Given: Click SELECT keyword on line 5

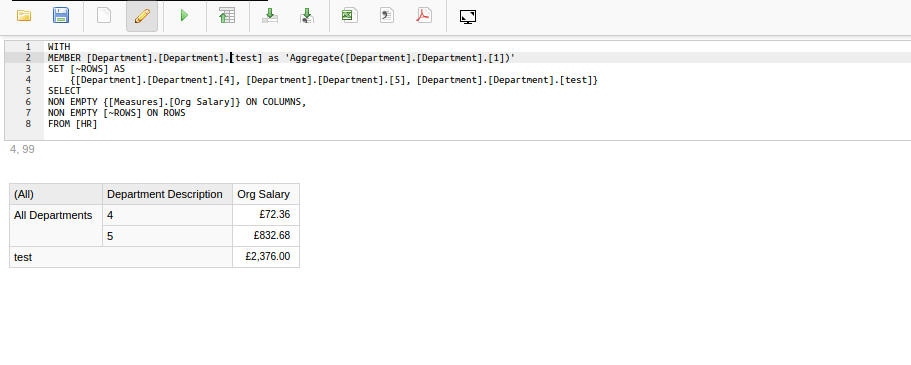Looking at the screenshot, I should [x=64, y=91].
